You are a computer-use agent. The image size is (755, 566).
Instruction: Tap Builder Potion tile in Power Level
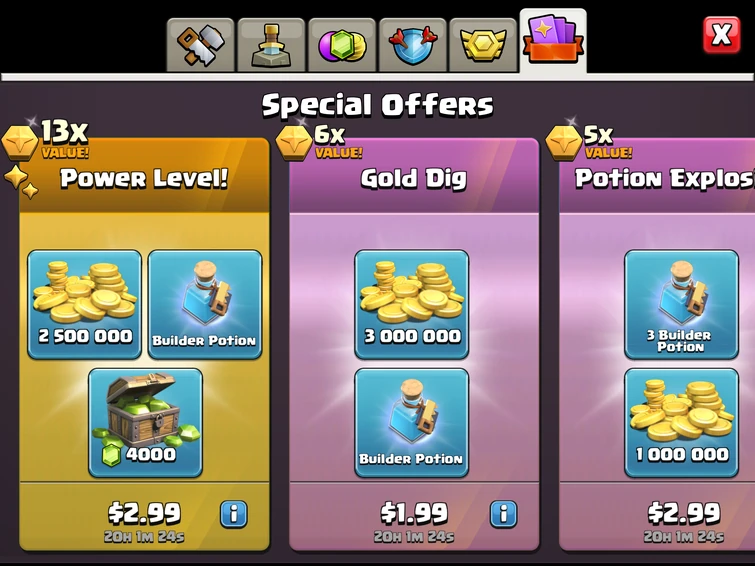(205, 304)
